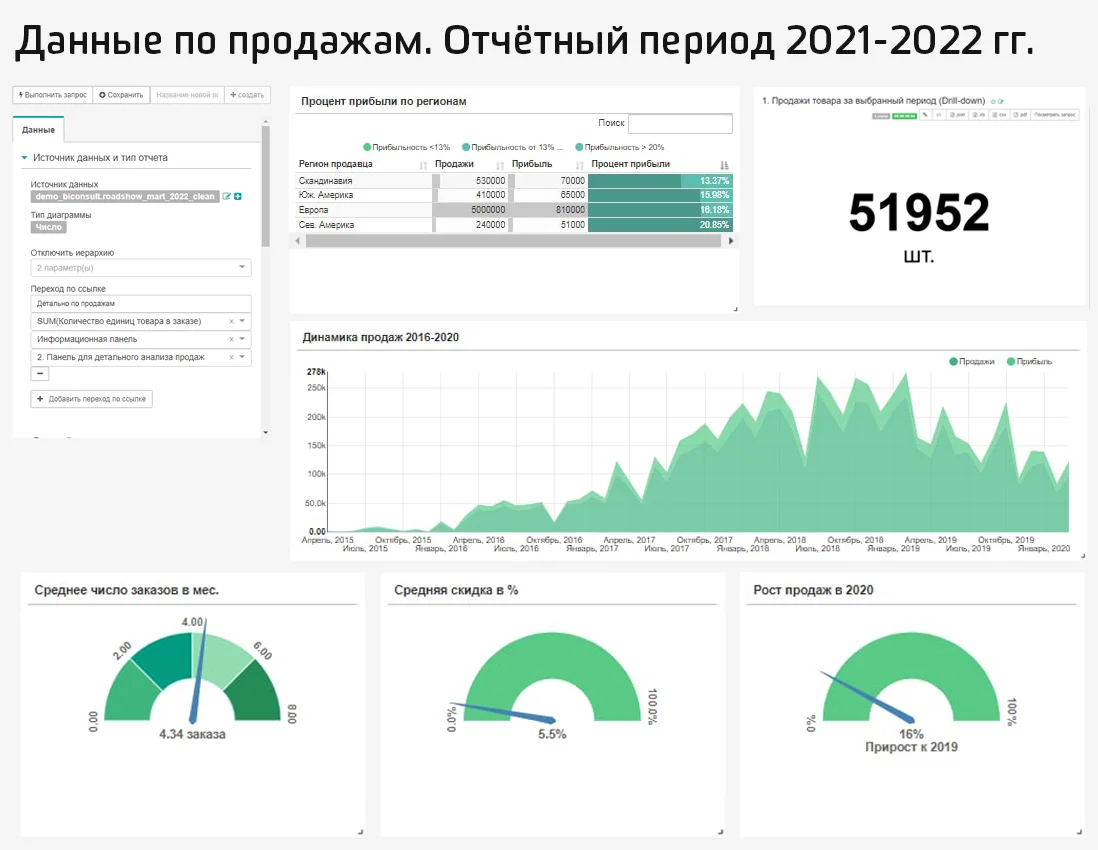Click Добавить переход по ссылке
This screenshot has height=850, width=1098.
point(92,399)
